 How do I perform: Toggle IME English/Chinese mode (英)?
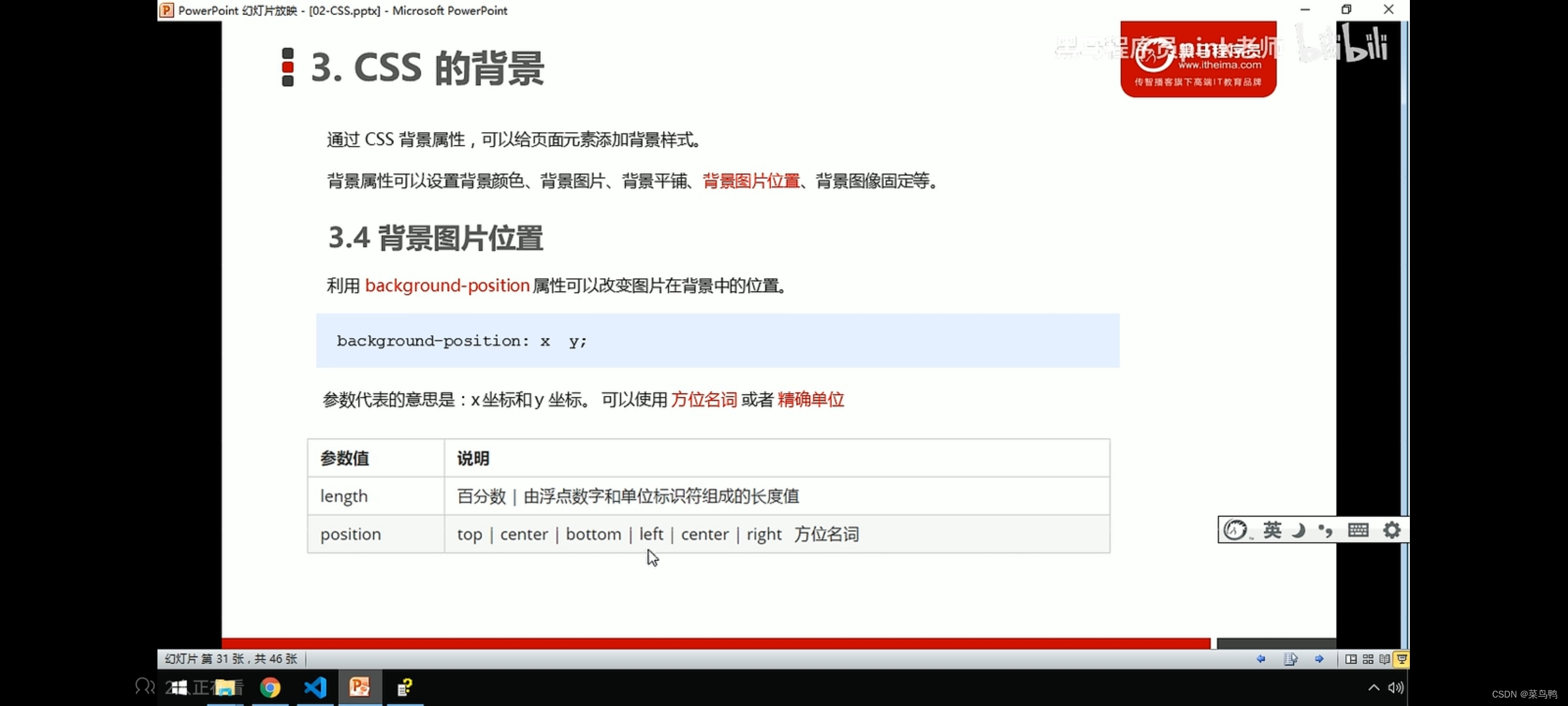pyautogui.click(x=1271, y=529)
